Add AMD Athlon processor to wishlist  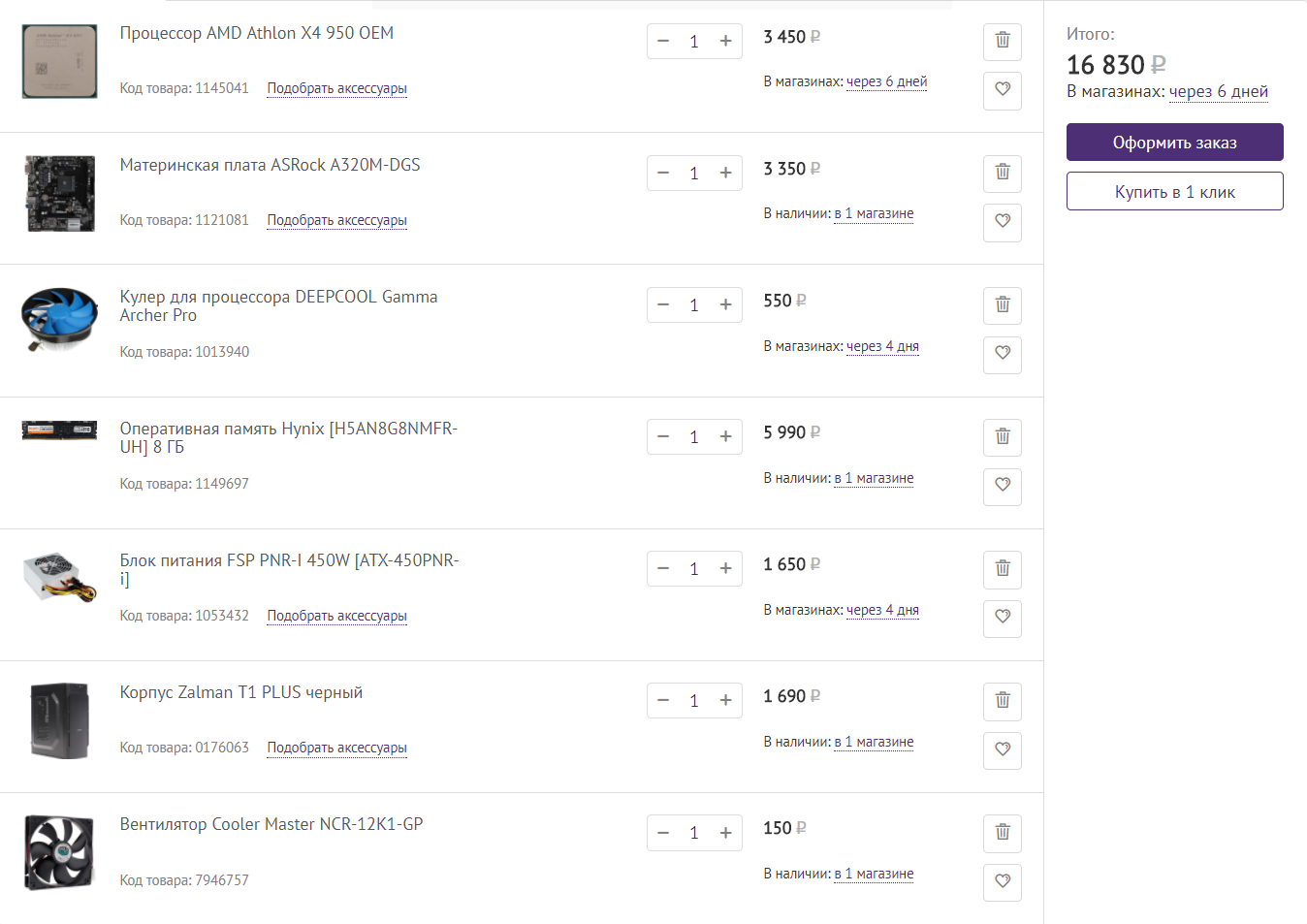coord(1003,89)
